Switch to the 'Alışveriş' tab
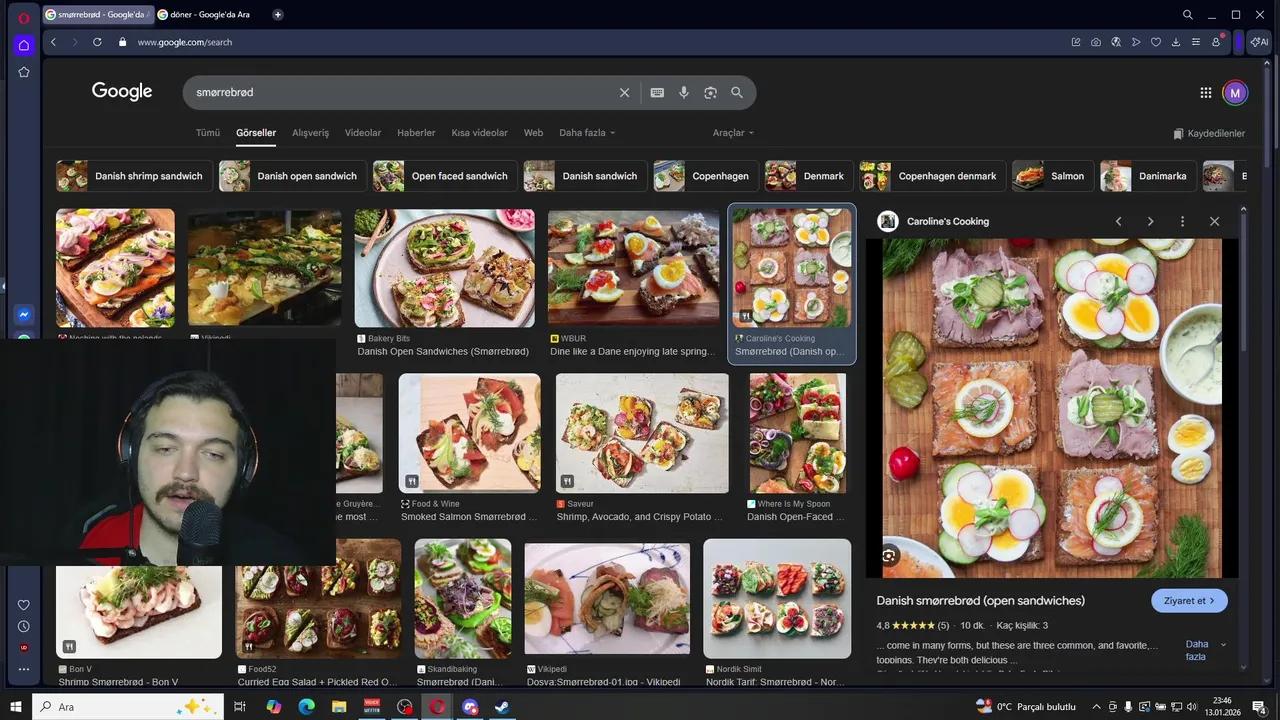Viewport: 1280px width, 720px height. coord(310,133)
